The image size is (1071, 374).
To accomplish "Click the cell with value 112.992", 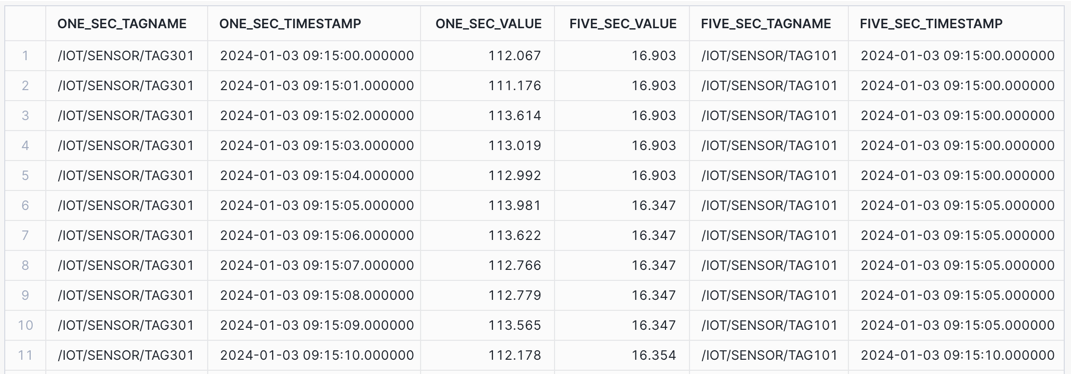I will point(487,175).
